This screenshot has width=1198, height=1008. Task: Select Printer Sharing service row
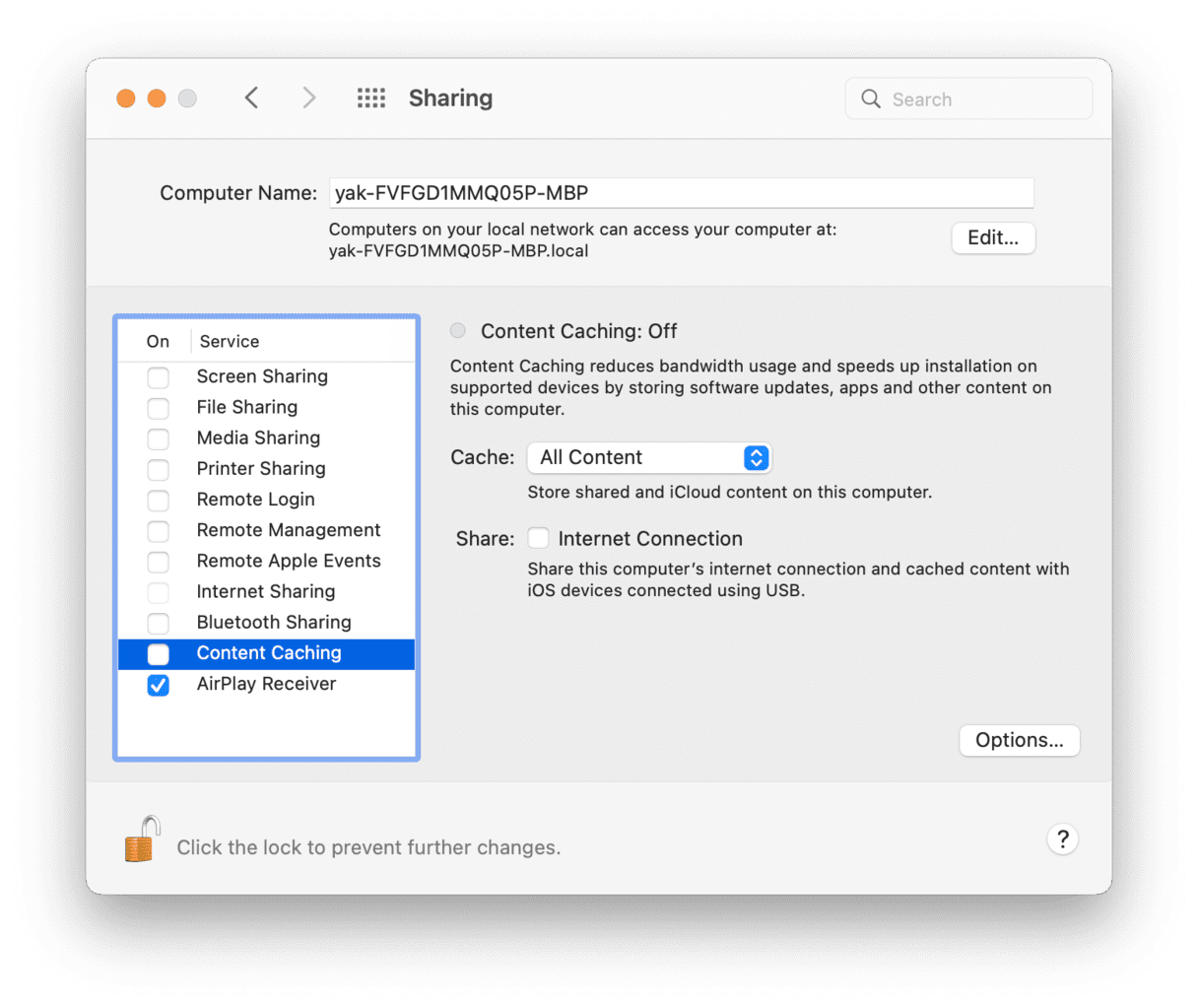(266, 468)
